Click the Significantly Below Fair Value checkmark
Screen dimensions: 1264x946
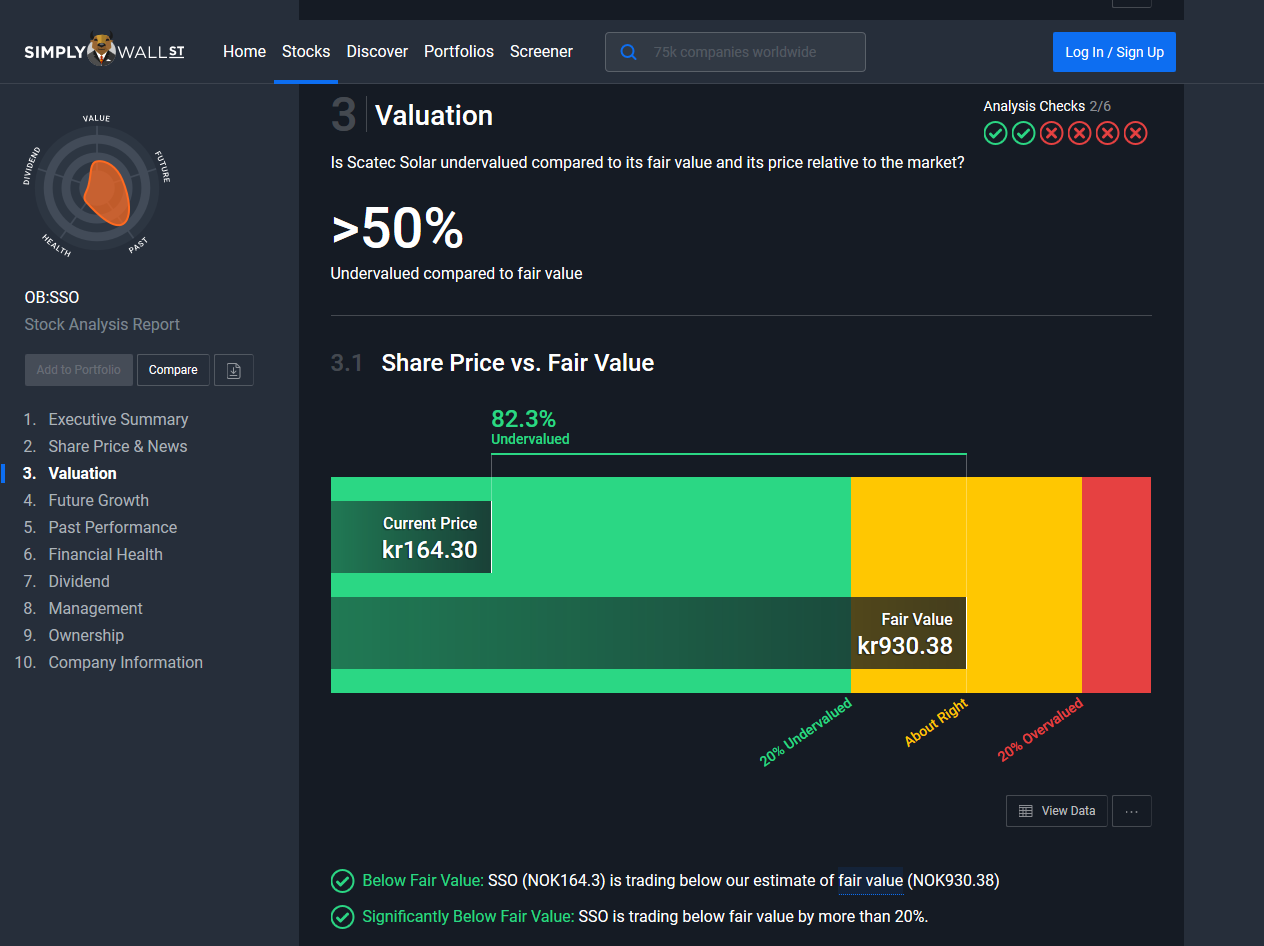(342, 916)
